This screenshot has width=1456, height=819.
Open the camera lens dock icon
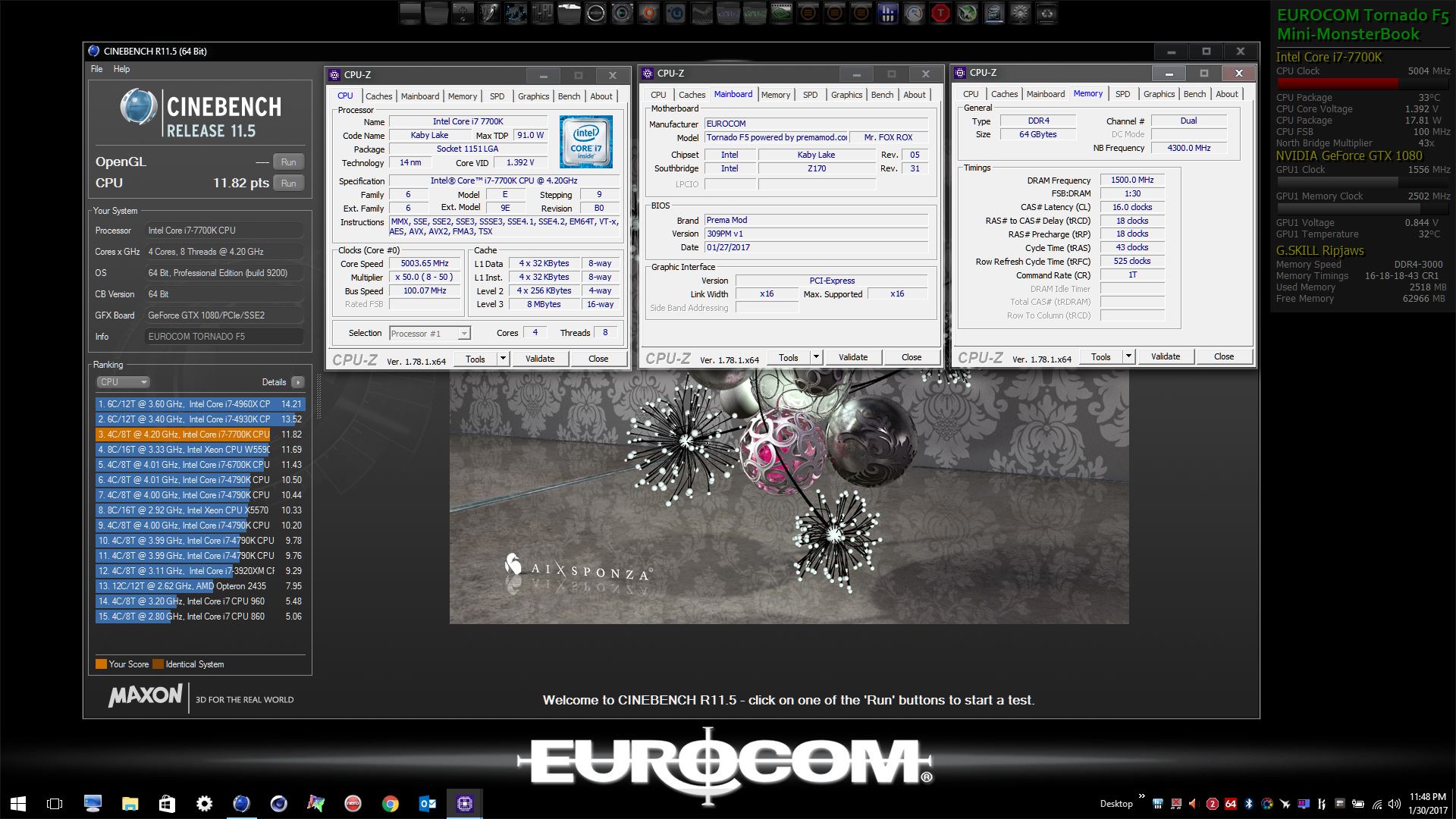point(622,13)
